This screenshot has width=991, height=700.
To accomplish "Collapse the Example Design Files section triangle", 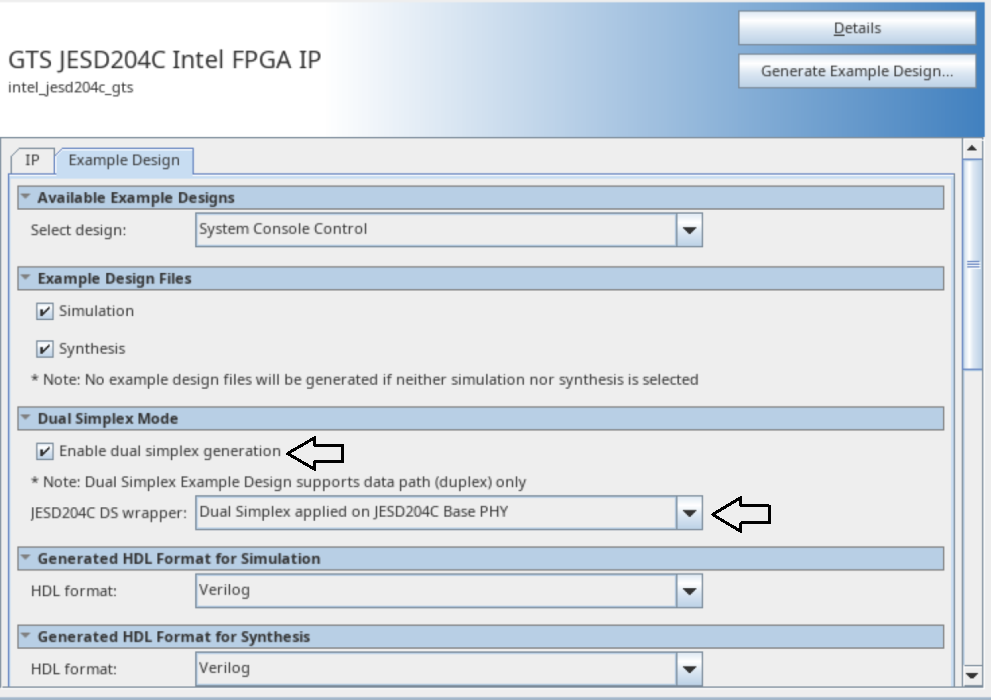I will 26,278.
